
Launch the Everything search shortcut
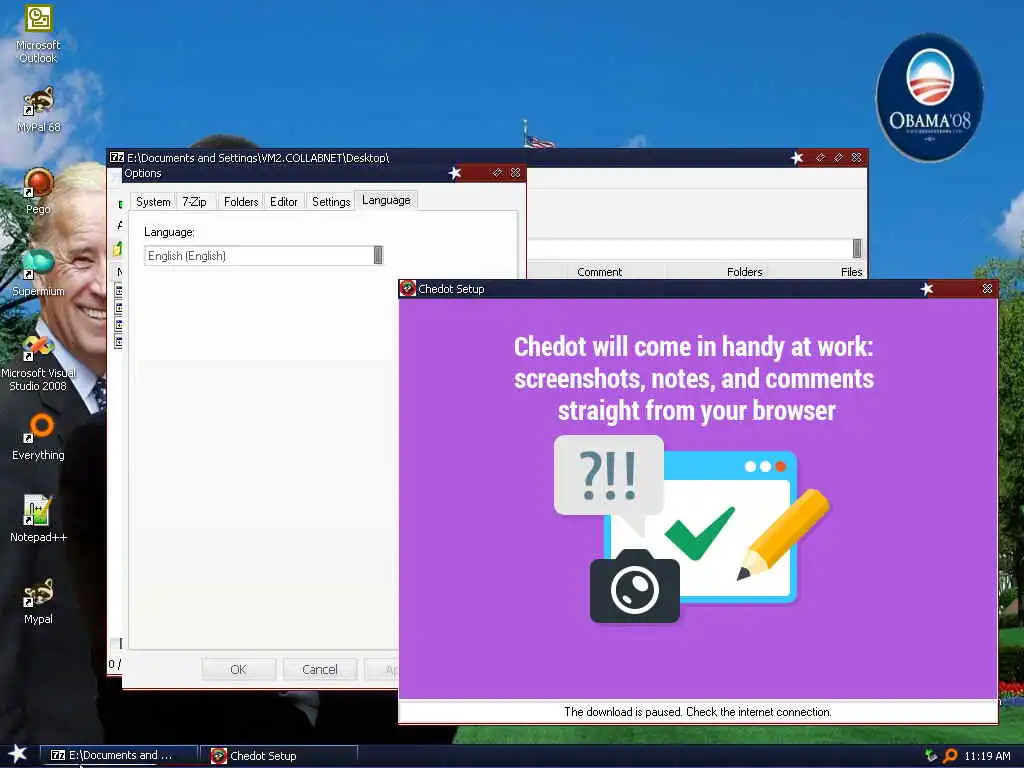tap(38, 437)
